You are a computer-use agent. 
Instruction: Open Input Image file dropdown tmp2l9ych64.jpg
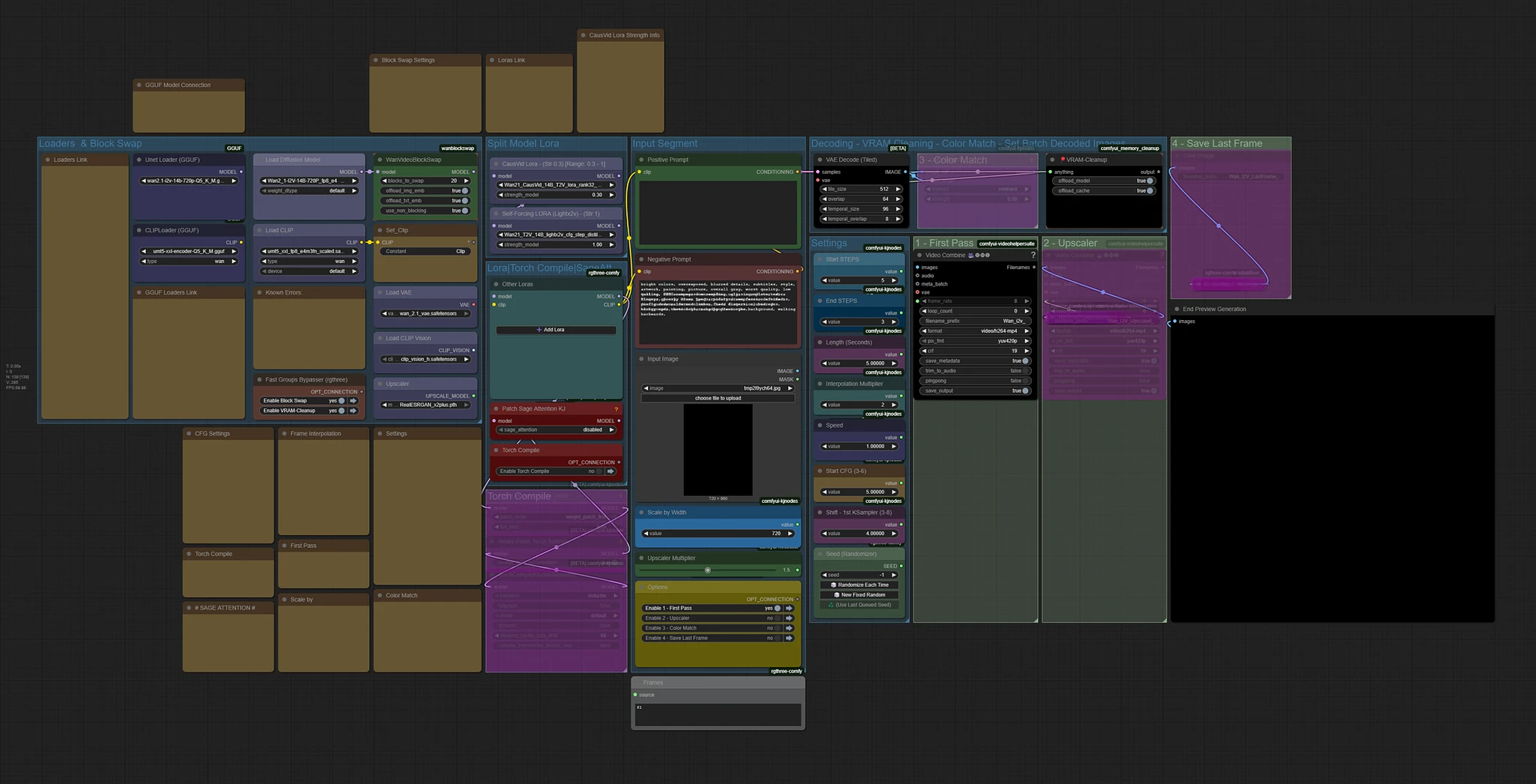pyautogui.click(x=718, y=388)
